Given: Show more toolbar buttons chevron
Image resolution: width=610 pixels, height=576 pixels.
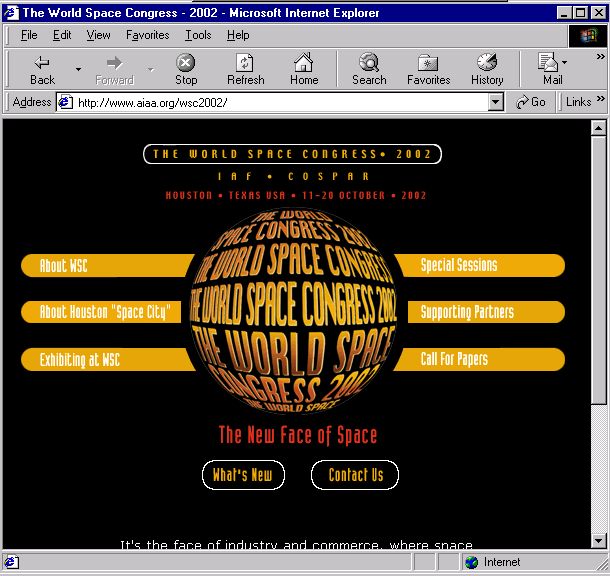Looking at the screenshot, I should (600, 57).
